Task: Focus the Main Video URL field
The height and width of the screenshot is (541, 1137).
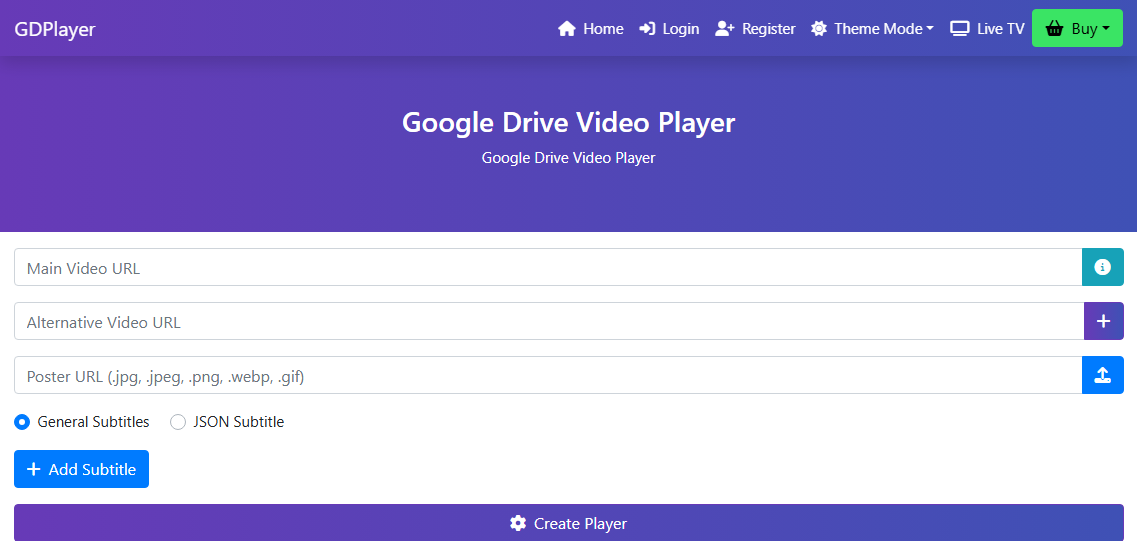Action: coord(547,267)
